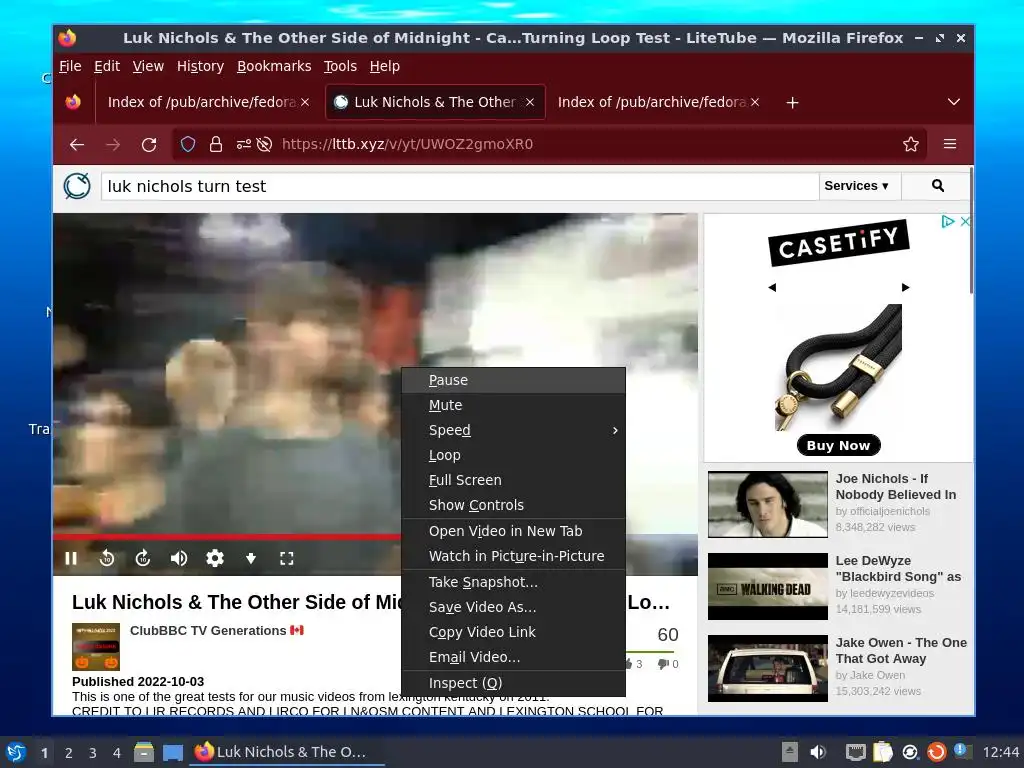The width and height of the screenshot is (1024, 768).
Task: Rewind ten seconds in the video player
Action: pyautogui.click(x=107, y=558)
